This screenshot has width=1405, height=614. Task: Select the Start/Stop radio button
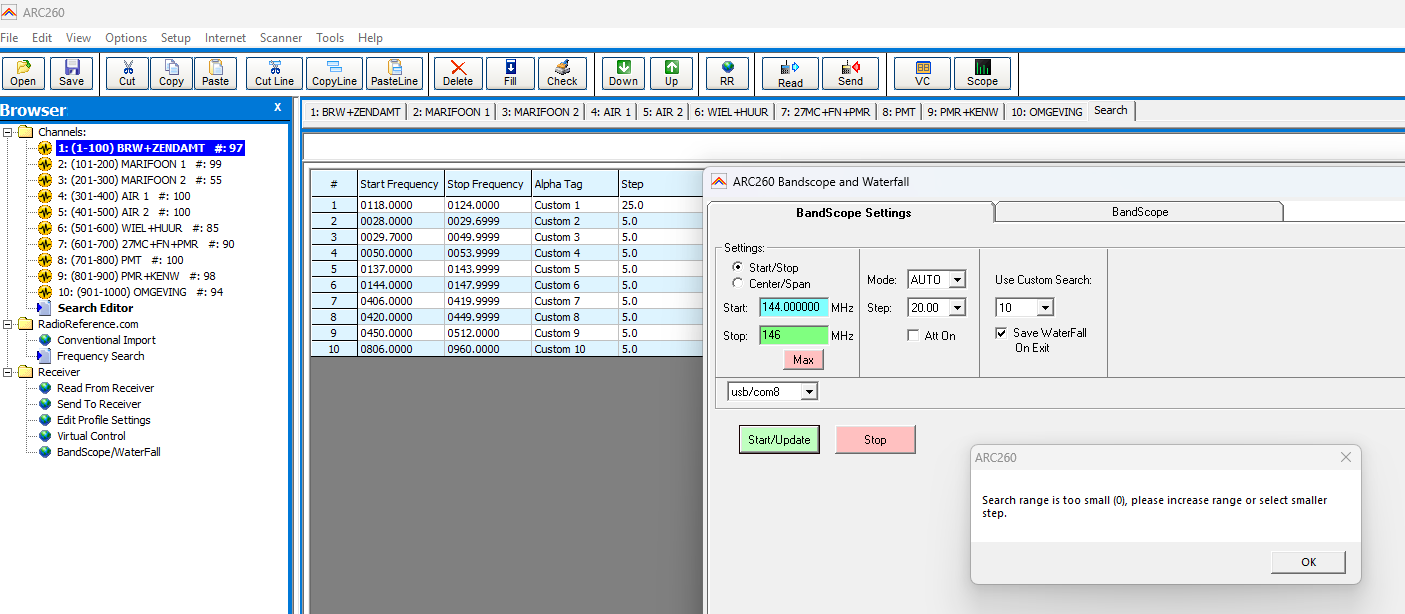pos(738,267)
